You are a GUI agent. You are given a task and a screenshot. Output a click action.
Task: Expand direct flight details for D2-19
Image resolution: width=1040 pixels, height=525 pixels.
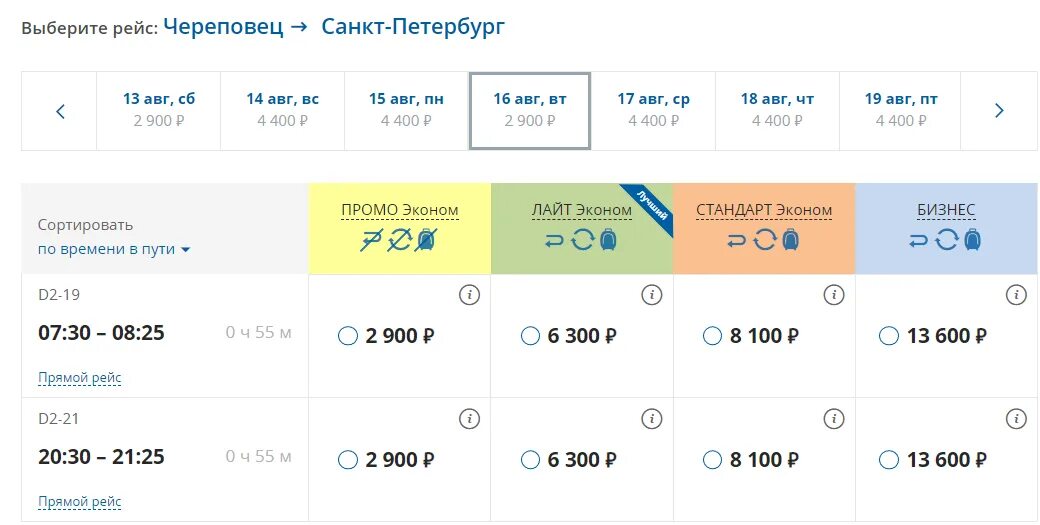(x=80, y=378)
